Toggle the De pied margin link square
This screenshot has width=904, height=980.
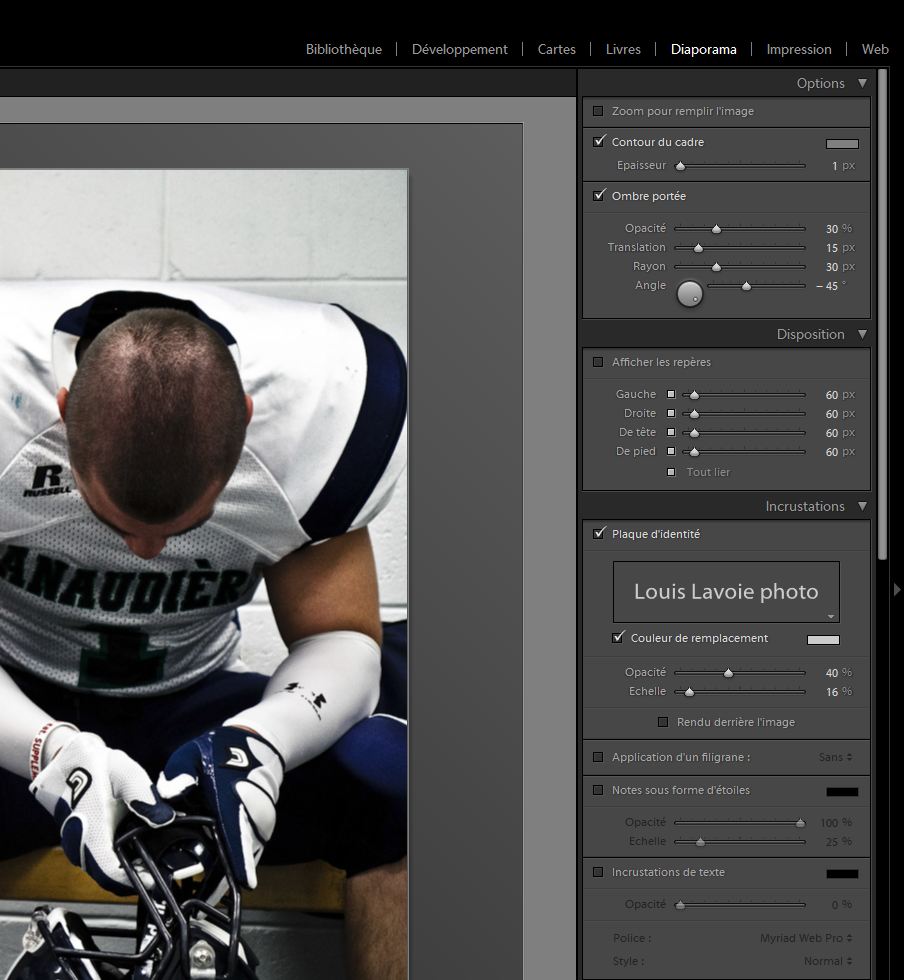[x=671, y=452]
